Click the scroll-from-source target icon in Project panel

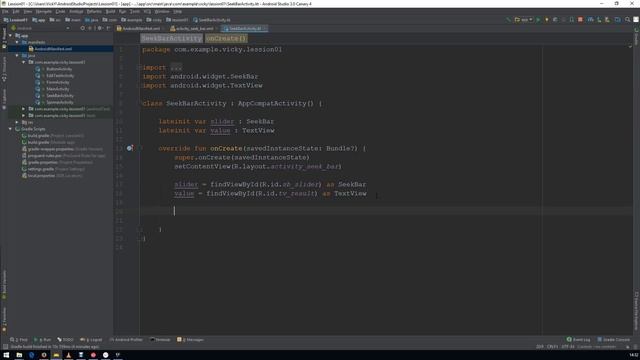pos(82,28)
